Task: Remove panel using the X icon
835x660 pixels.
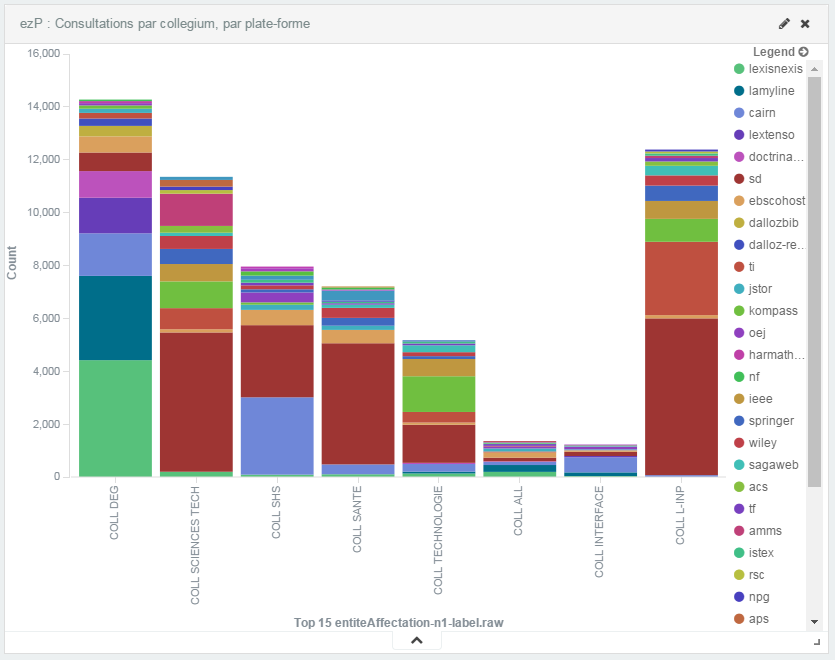Action: (805, 23)
